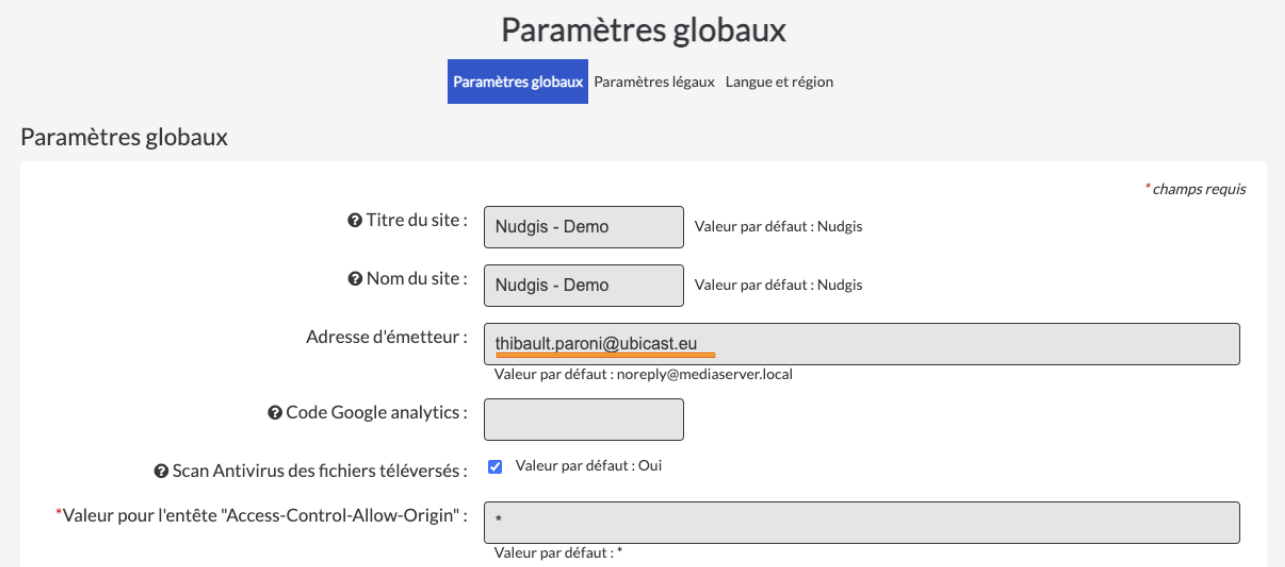Click into the Nom du site text box
Screen dimensions: 1285x567
click(584, 285)
